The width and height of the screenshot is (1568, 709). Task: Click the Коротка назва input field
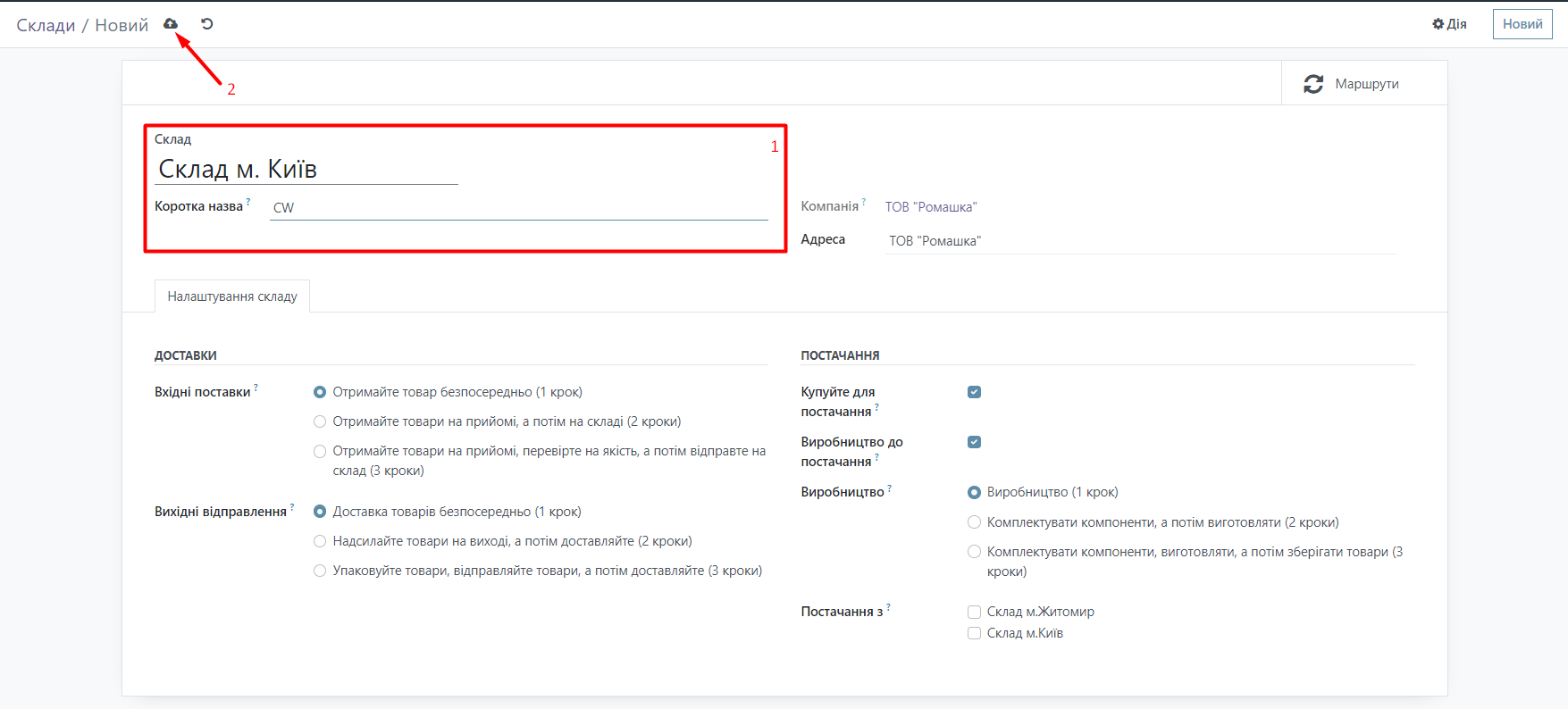point(518,207)
